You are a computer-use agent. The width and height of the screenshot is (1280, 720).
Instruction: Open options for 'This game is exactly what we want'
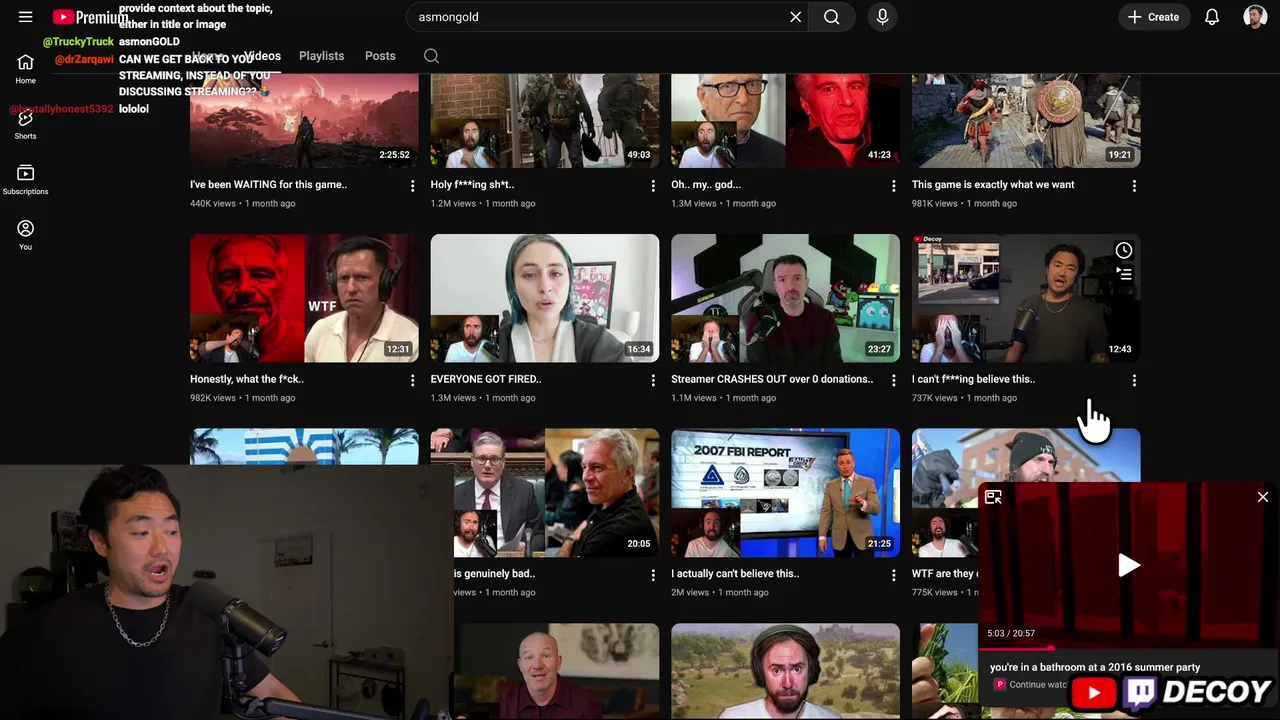point(1134,186)
